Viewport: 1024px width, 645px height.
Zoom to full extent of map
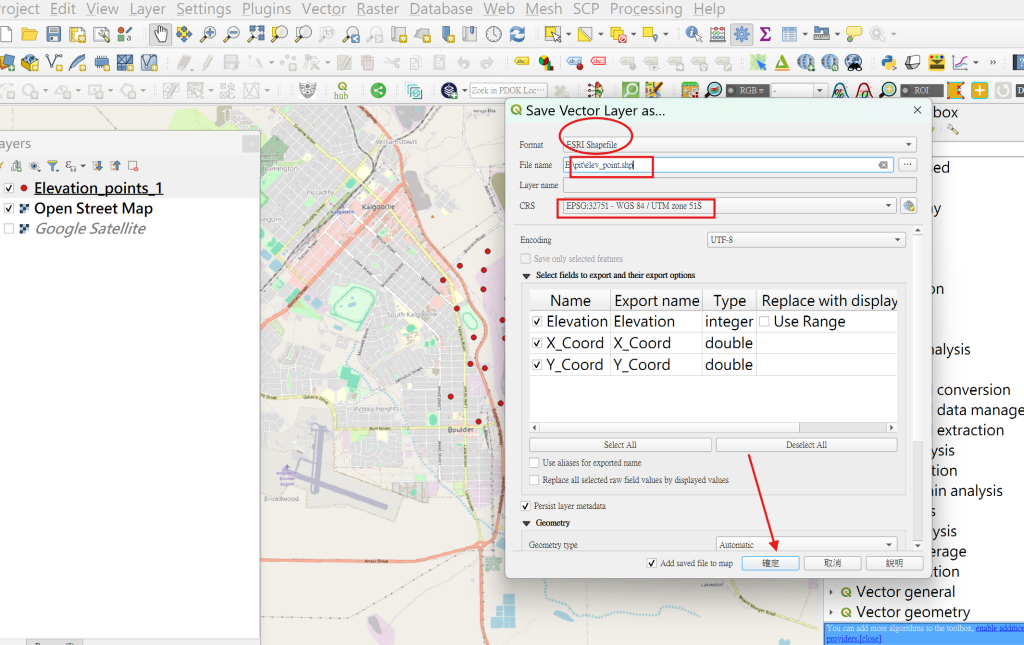coord(256,34)
